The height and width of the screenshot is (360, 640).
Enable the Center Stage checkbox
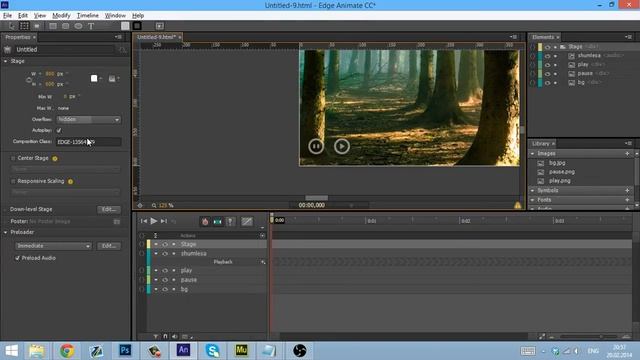(x=13, y=158)
